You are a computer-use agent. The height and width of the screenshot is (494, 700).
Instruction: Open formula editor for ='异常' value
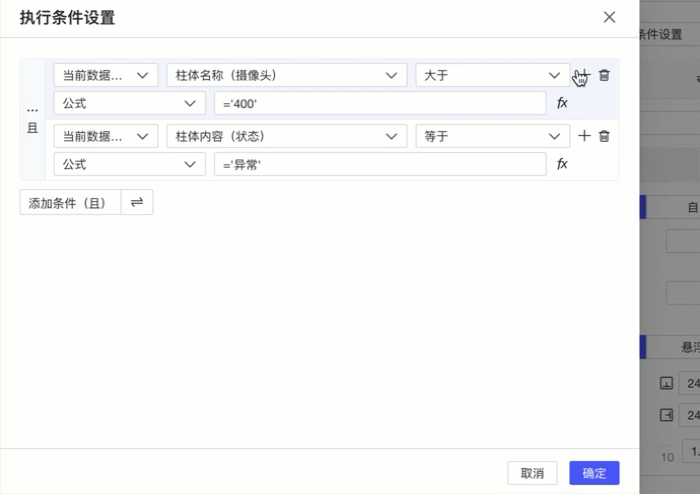[562, 164]
